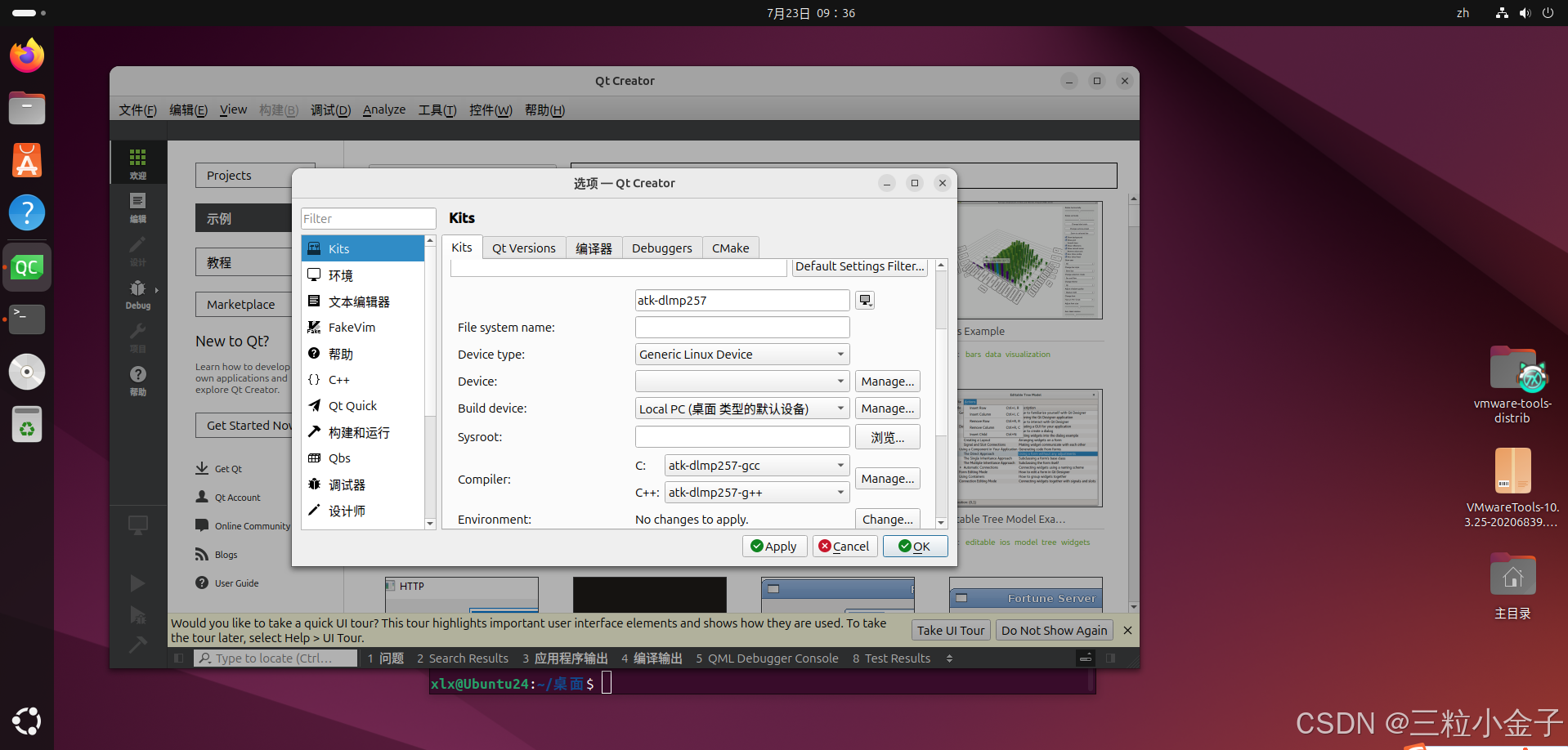Select 环境 category in options list
Screen dimensions: 1568x750
pos(363,275)
